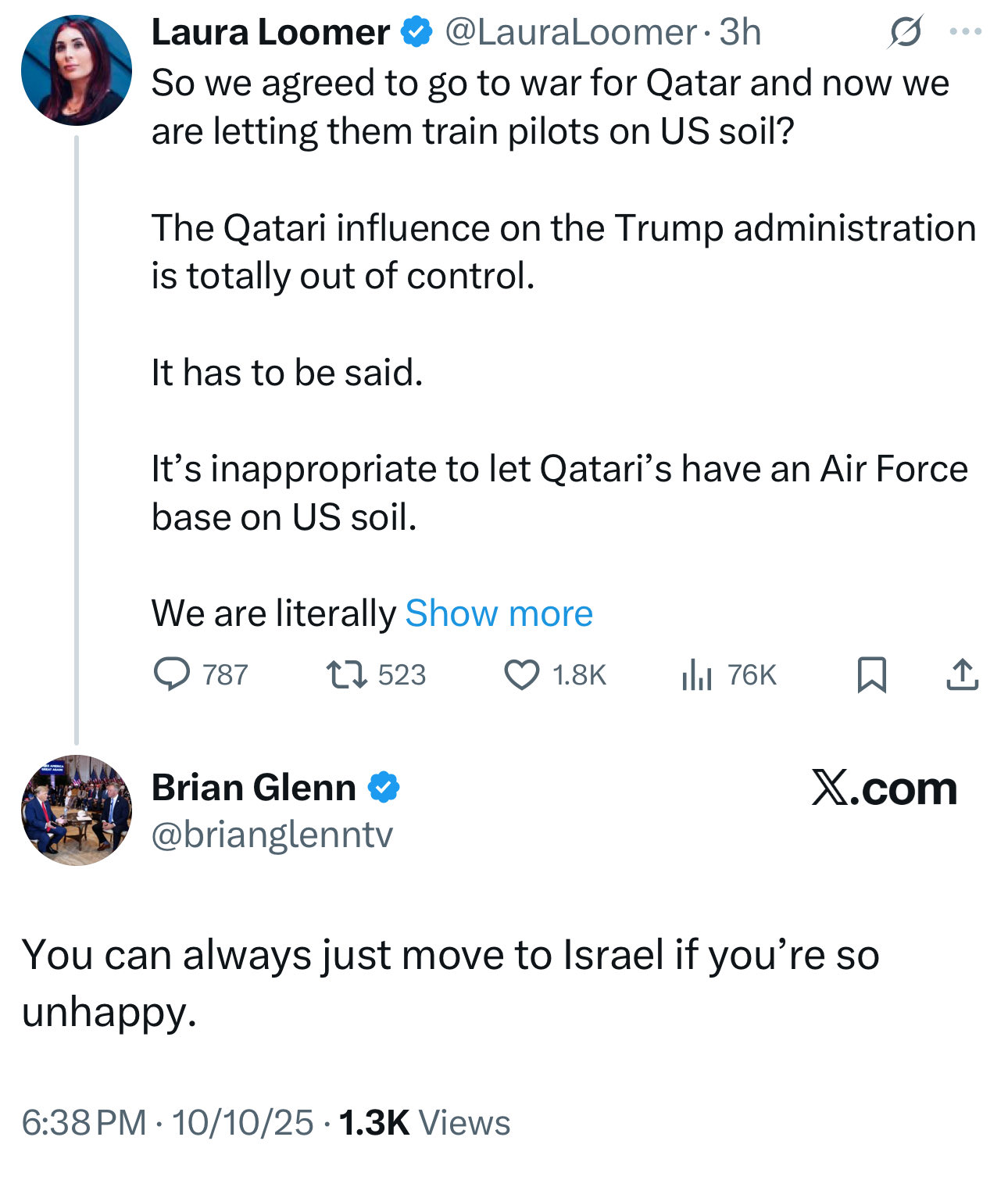Click the @brianglenntv handle

coord(272,835)
